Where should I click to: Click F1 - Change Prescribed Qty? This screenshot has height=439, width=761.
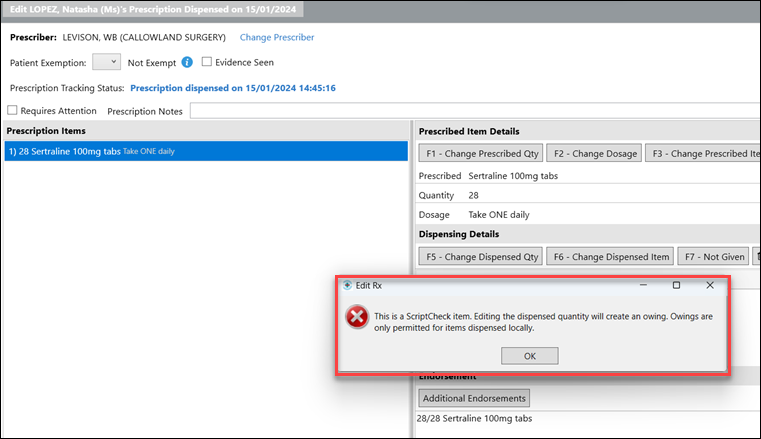pyautogui.click(x=481, y=153)
